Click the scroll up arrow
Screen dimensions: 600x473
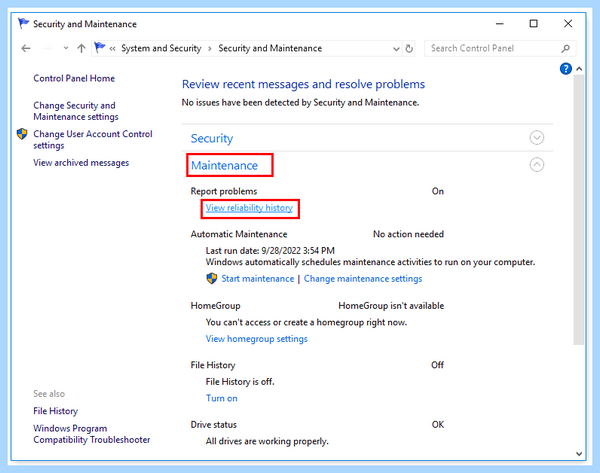point(579,69)
